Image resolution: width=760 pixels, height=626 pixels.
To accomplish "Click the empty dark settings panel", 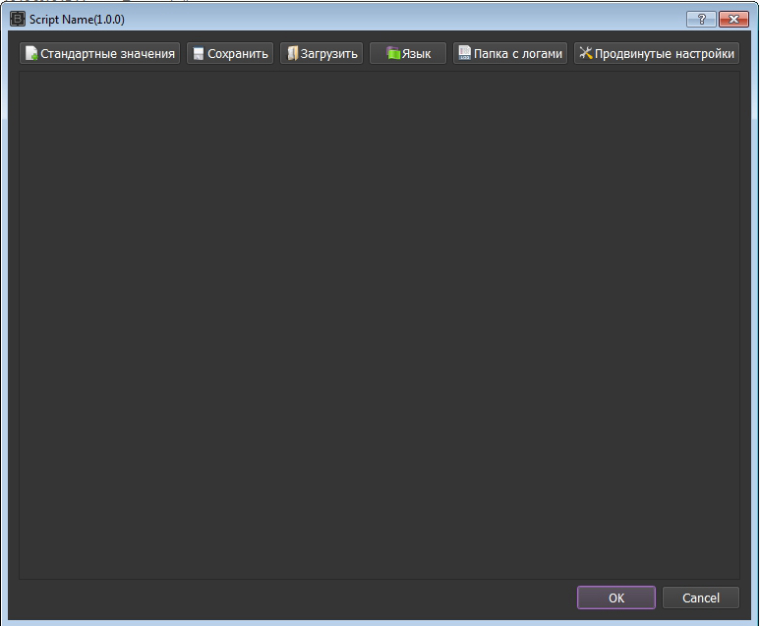I will pos(379,324).
